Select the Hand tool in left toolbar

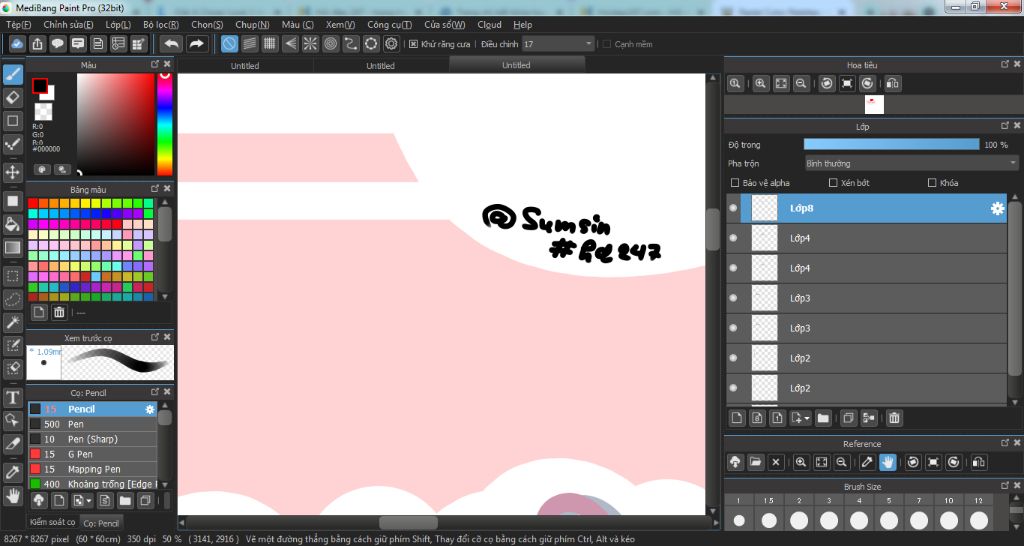pyautogui.click(x=12, y=496)
